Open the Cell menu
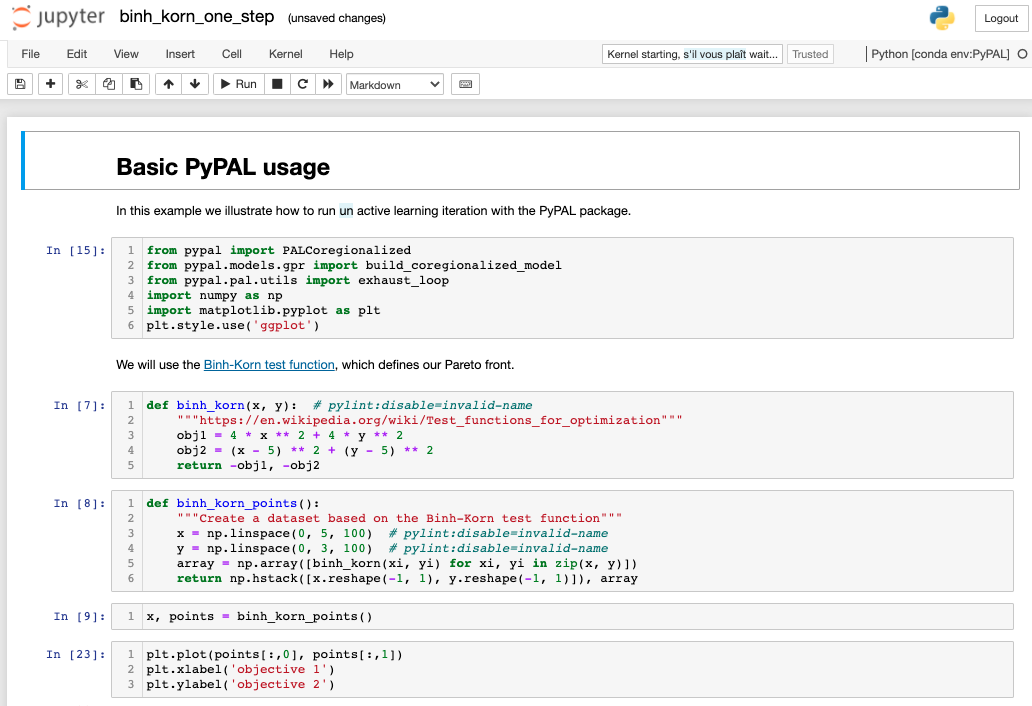1032x706 pixels. (x=232, y=54)
